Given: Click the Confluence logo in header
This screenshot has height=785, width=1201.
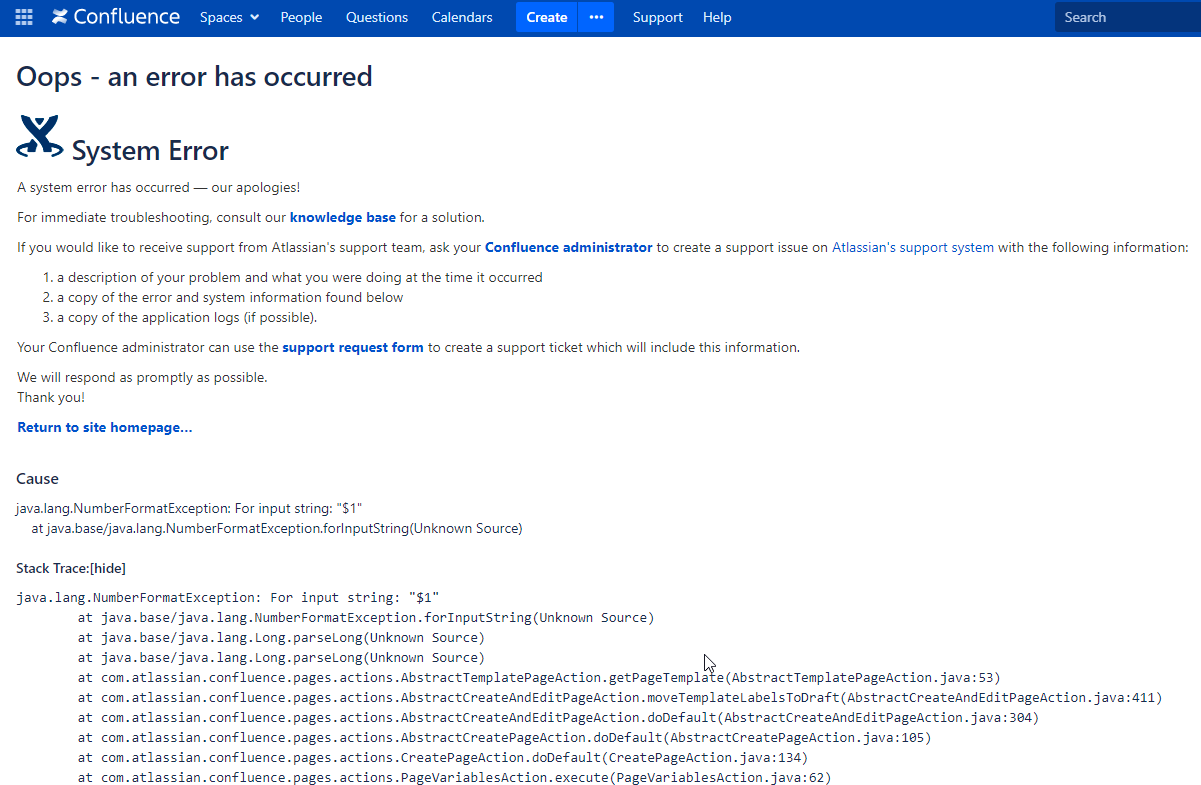Looking at the screenshot, I should point(116,17).
